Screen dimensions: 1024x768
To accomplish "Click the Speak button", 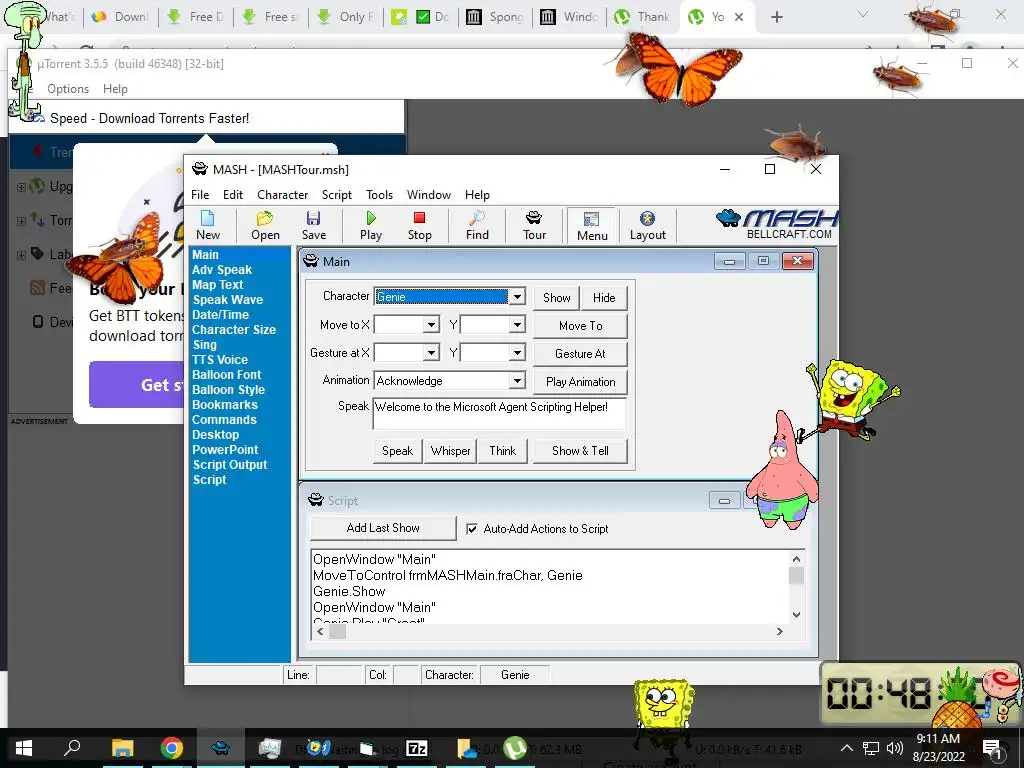I will tap(397, 451).
